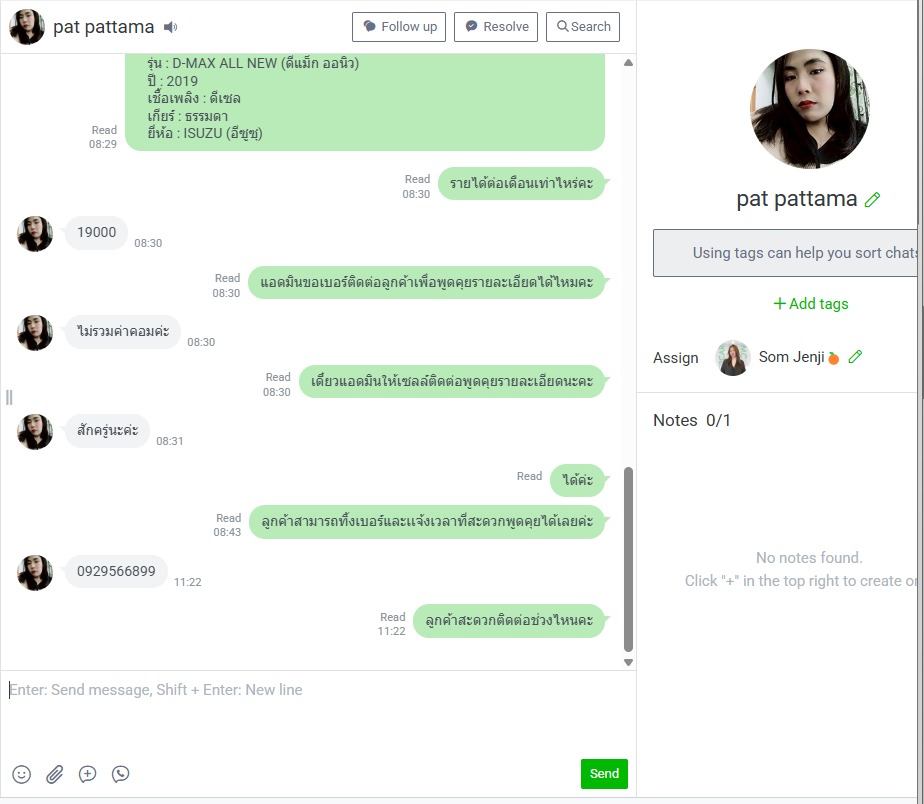The width and height of the screenshot is (924, 804).
Task: Edit the Som Jenji assignee pencil
Action: click(x=855, y=357)
